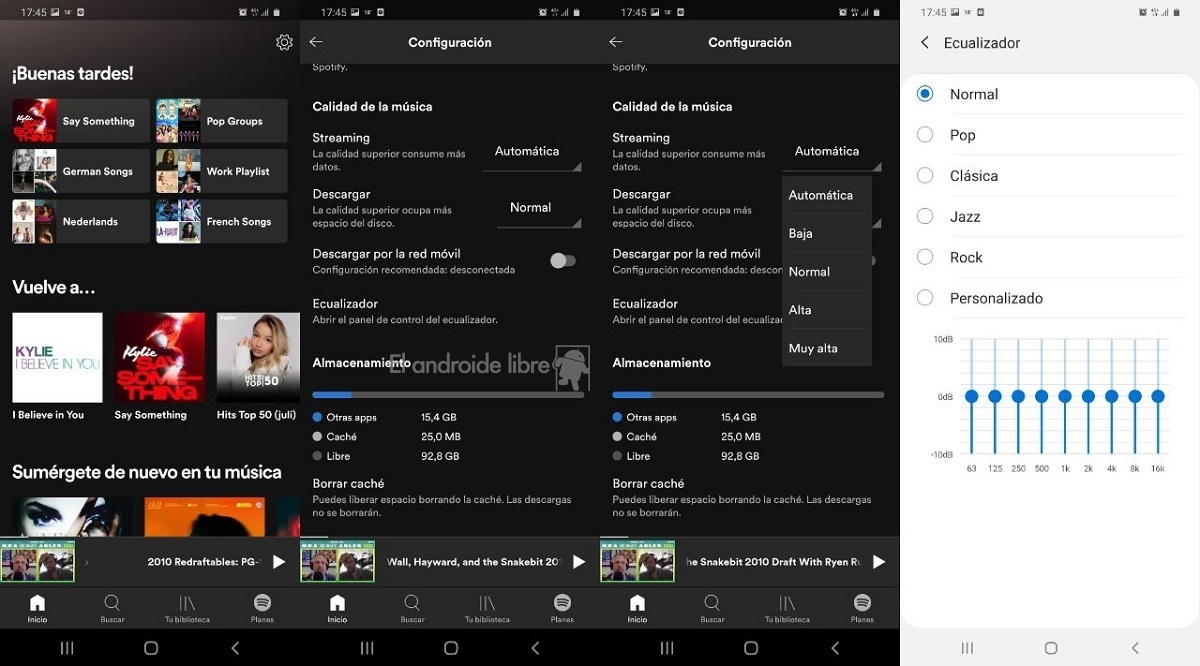Play the '2010 Redraftables: PG-' mini-player track
Image resolution: width=1200 pixels, height=666 pixels.
(279, 562)
